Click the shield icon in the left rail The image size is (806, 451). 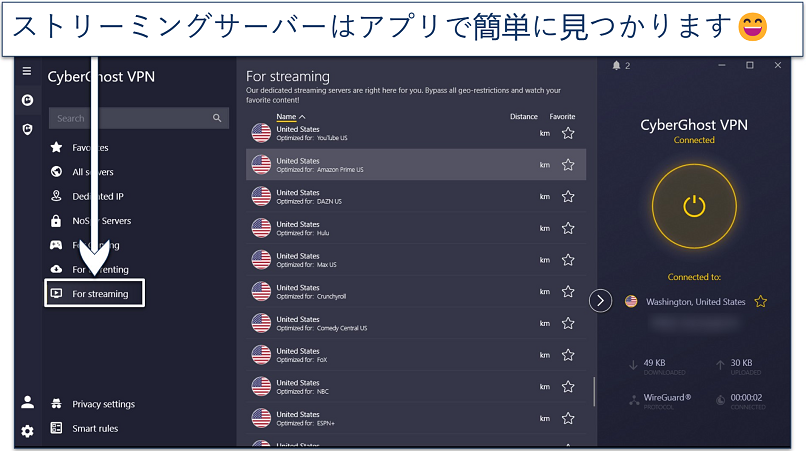click(x=27, y=129)
